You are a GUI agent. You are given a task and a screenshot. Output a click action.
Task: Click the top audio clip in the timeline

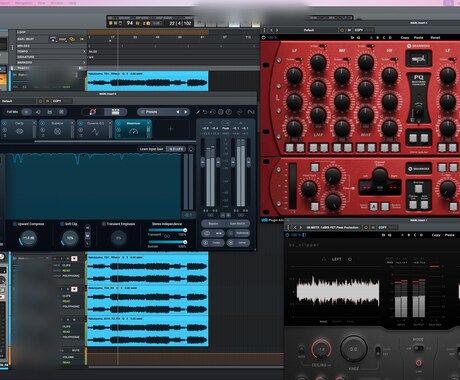pyautogui.click(x=147, y=81)
